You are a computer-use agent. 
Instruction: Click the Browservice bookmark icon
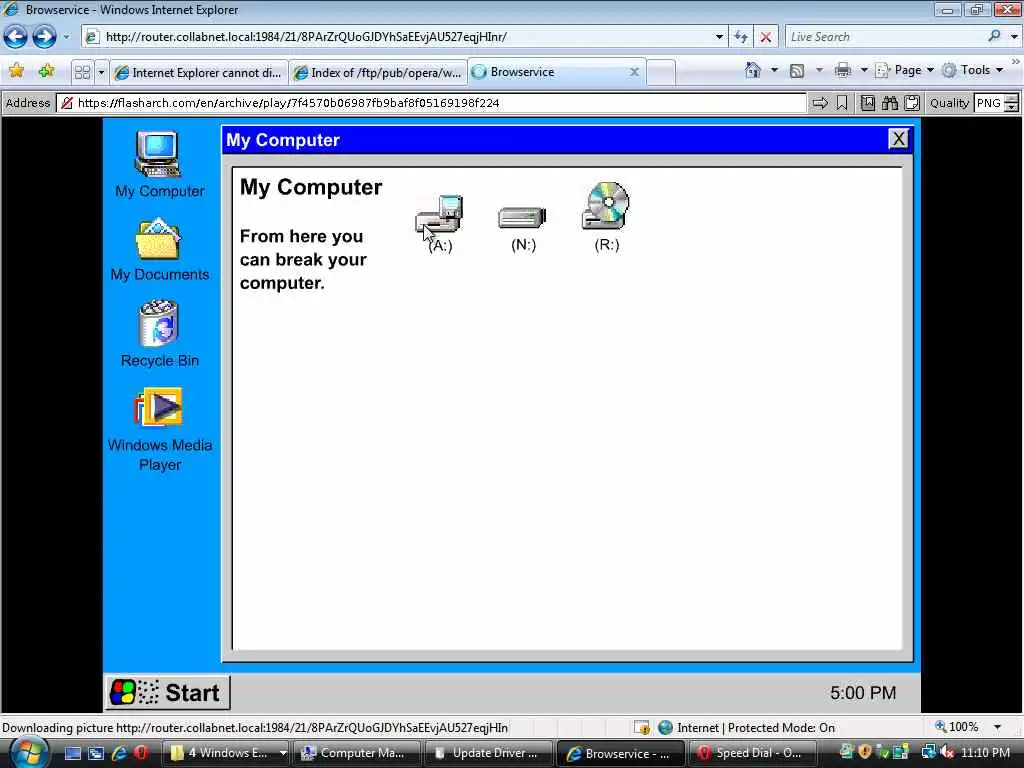click(842, 103)
